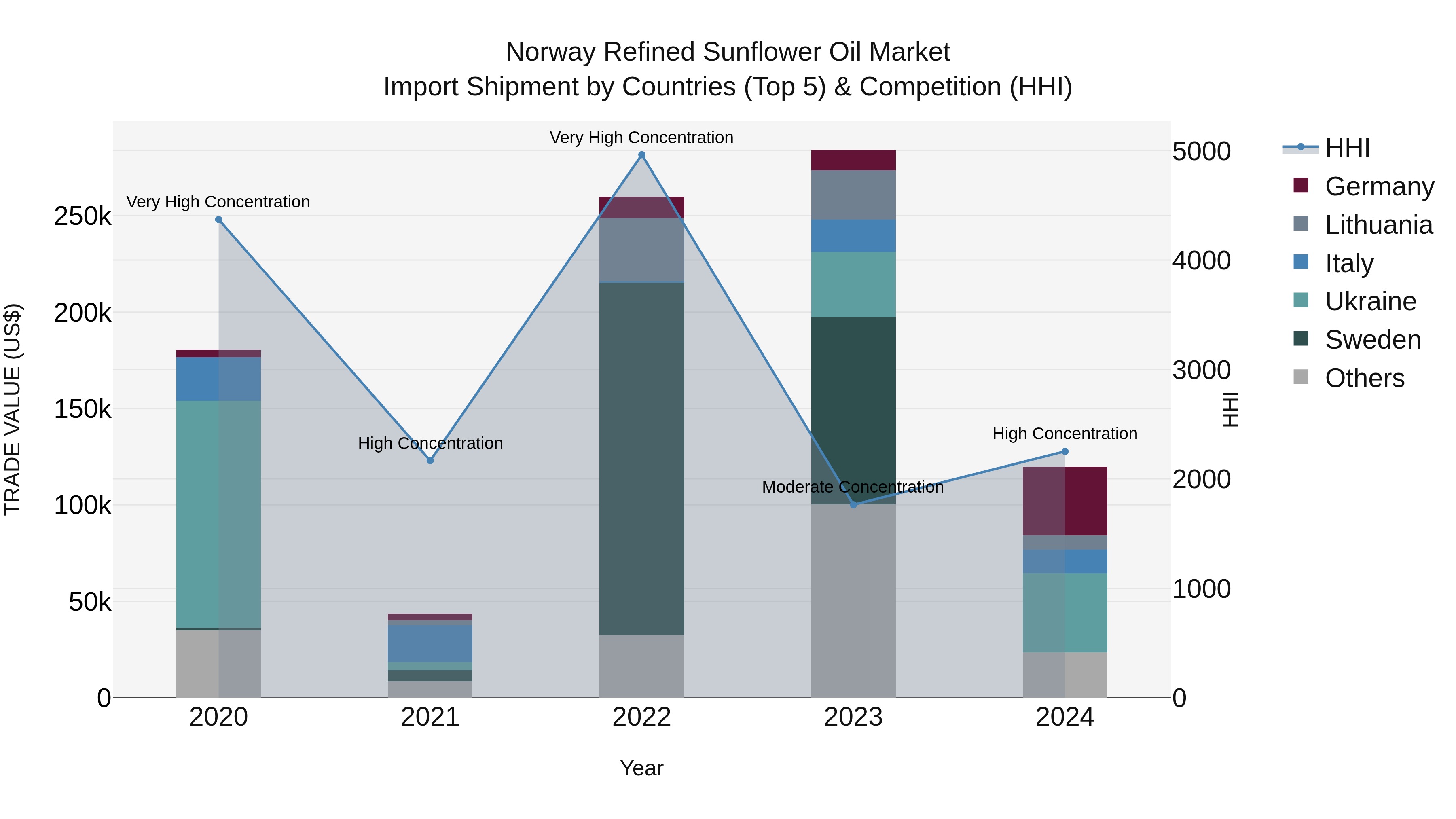Select the 2021 HHI data point

coord(430,461)
